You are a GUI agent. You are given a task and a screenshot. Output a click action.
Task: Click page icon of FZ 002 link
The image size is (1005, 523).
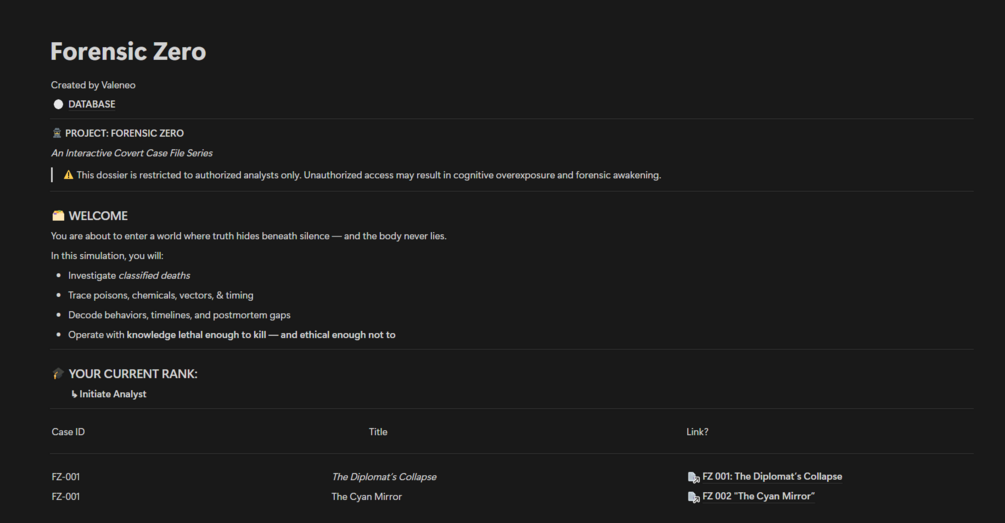693,497
